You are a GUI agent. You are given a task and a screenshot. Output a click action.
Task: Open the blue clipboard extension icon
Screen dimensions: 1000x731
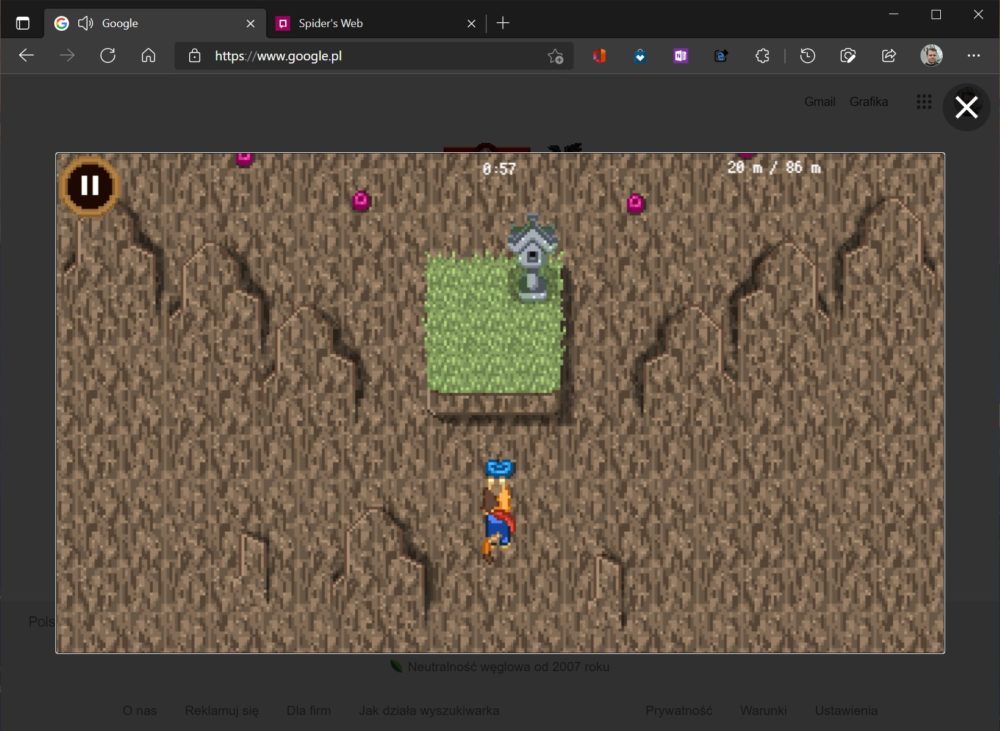pos(721,56)
